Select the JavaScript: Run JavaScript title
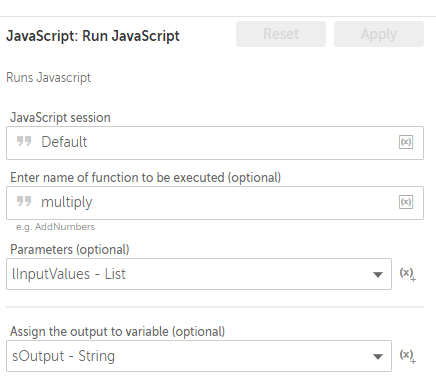436x392 pixels. [93, 36]
